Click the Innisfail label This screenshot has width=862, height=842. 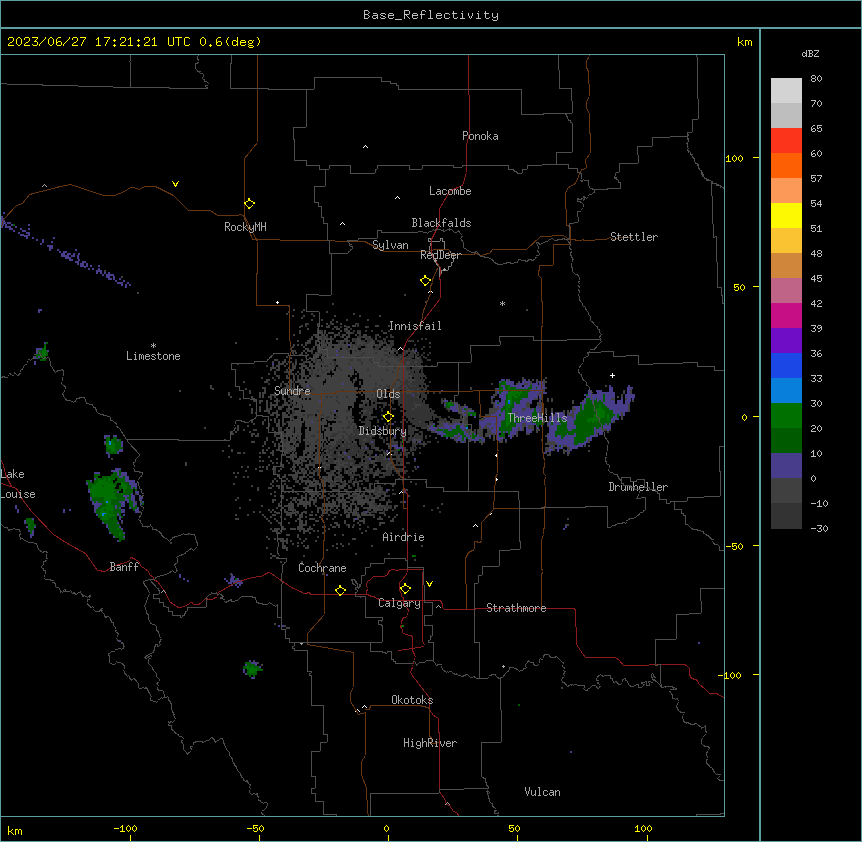click(415, 326)
